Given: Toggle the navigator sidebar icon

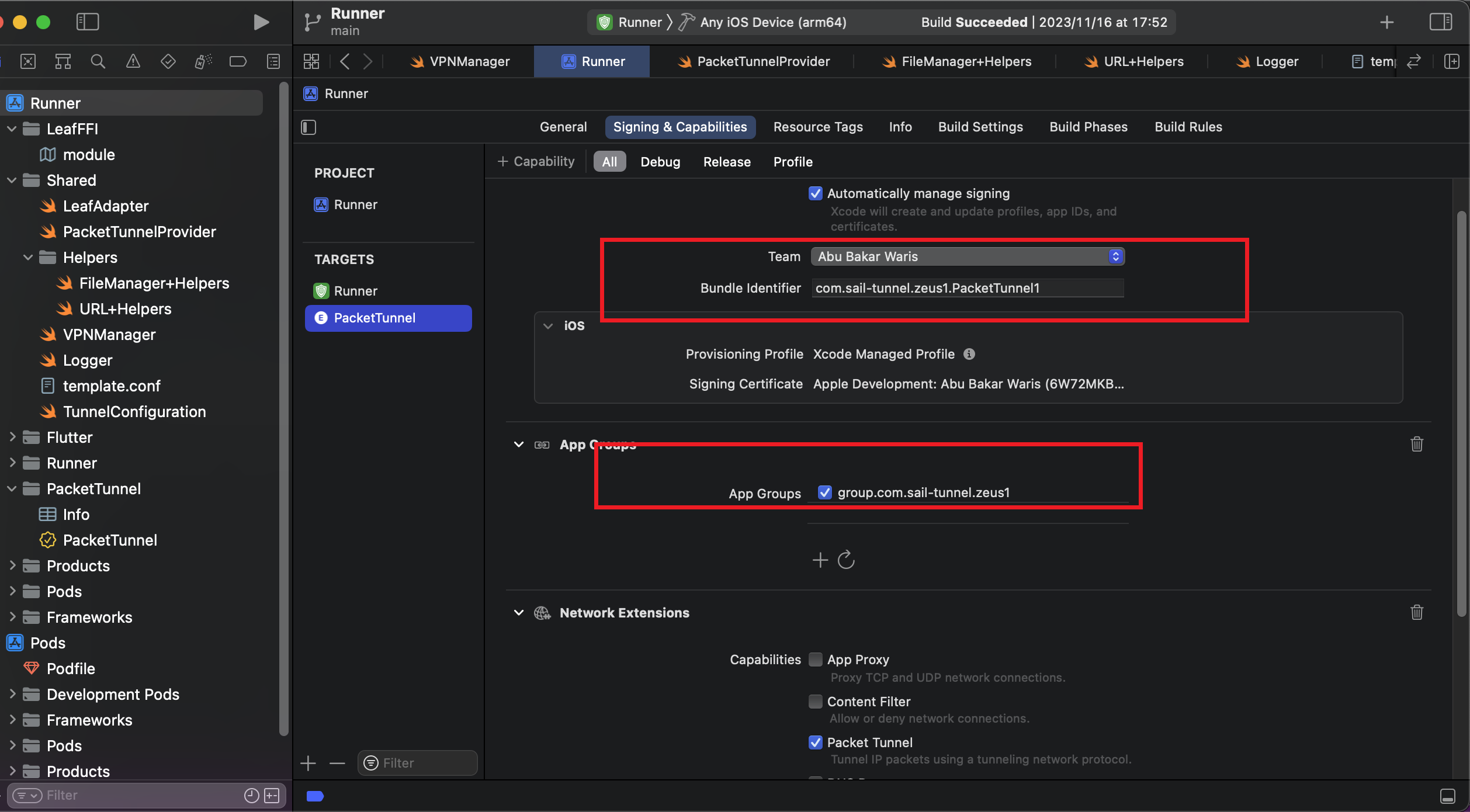Looking at the screenshot, I should tap(88, 22).
